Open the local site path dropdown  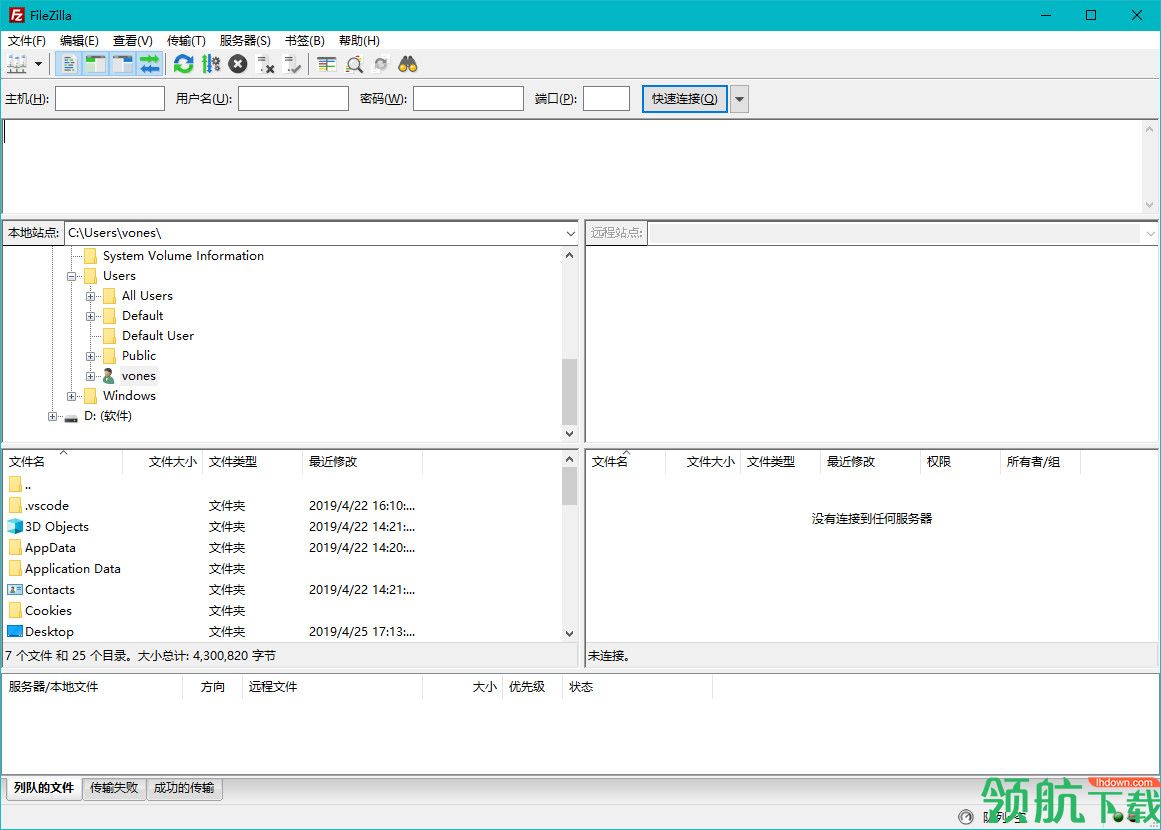pyautogui.click(x=570, y=233)
